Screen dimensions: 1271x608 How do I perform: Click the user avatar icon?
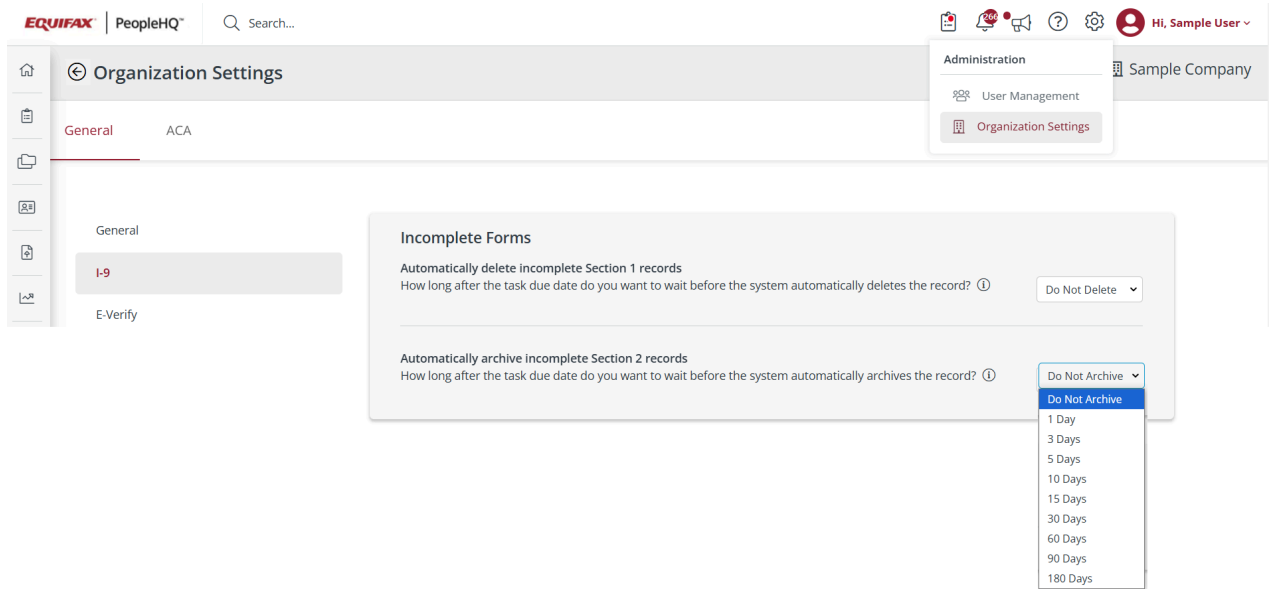pyautogui.click(x=1130, y=22)
